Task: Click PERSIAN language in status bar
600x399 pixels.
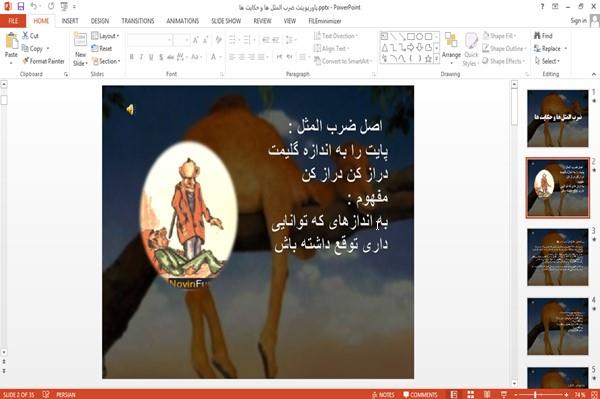Action: (65, 395)
